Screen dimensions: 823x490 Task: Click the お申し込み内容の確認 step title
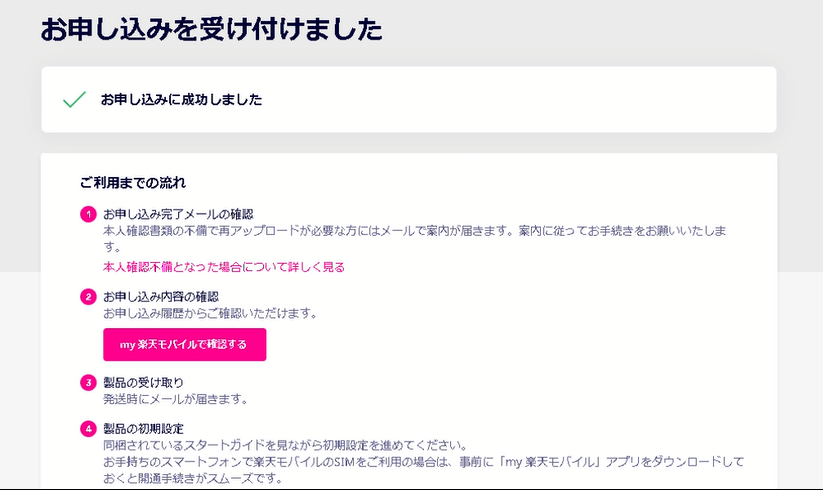pos(161,297)
